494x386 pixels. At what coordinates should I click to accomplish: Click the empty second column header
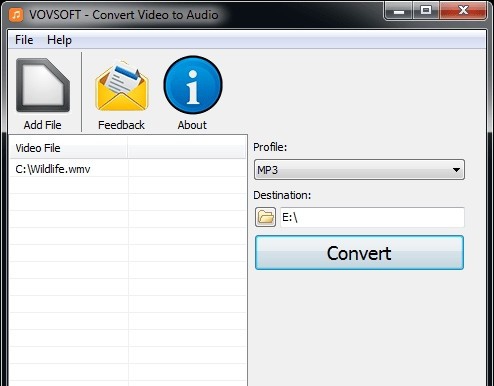pos(187,148)
